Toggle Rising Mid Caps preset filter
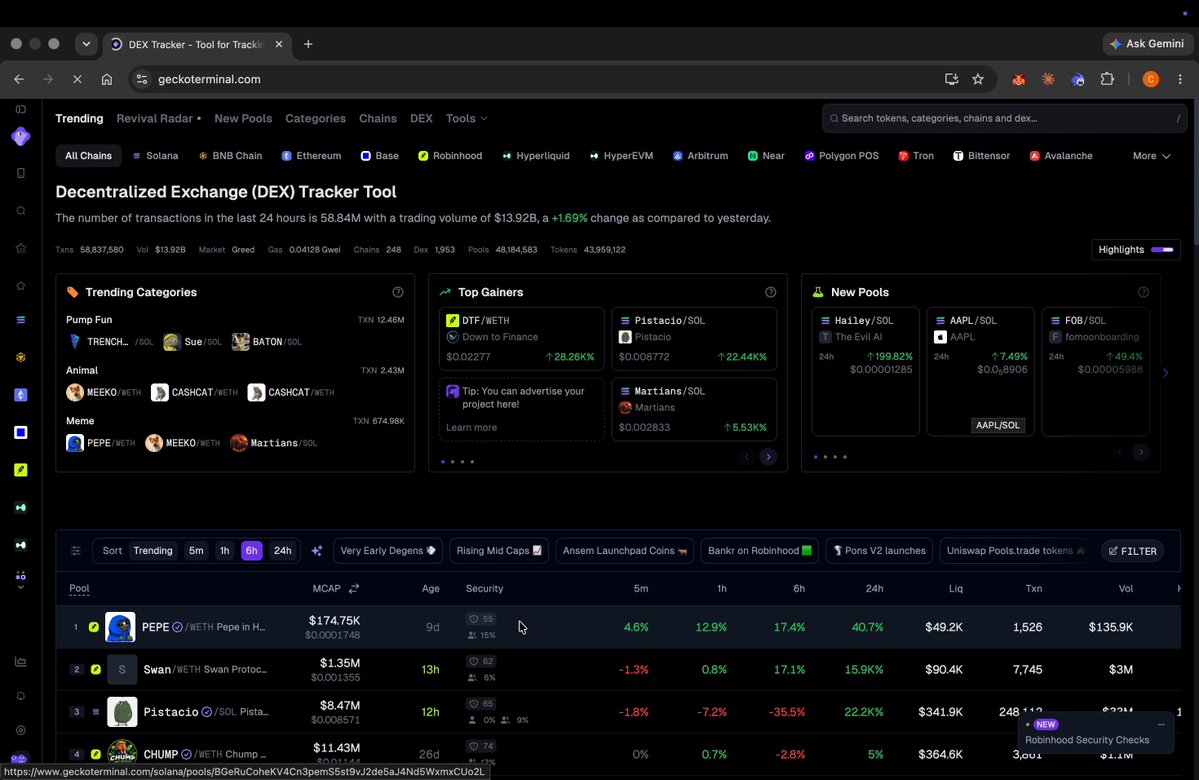The height and width of the screenshot is (780, 1199). [x=499, y=551]
